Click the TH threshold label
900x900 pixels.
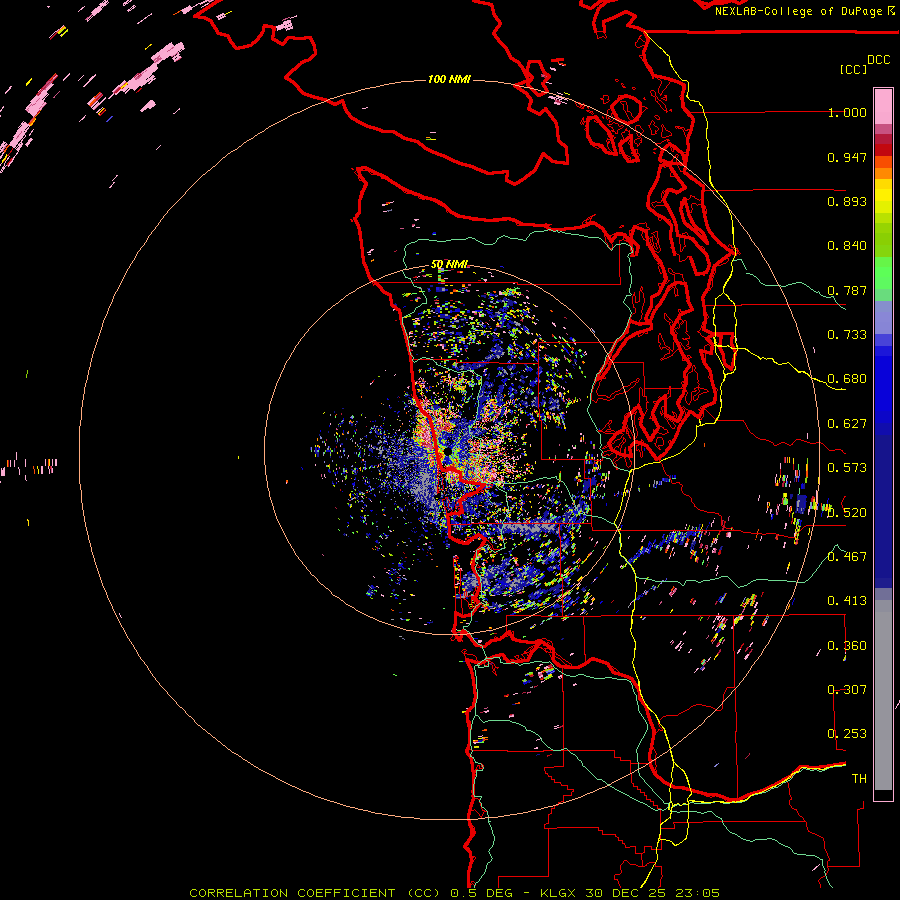pyautogui.click(x=859, y=779)
